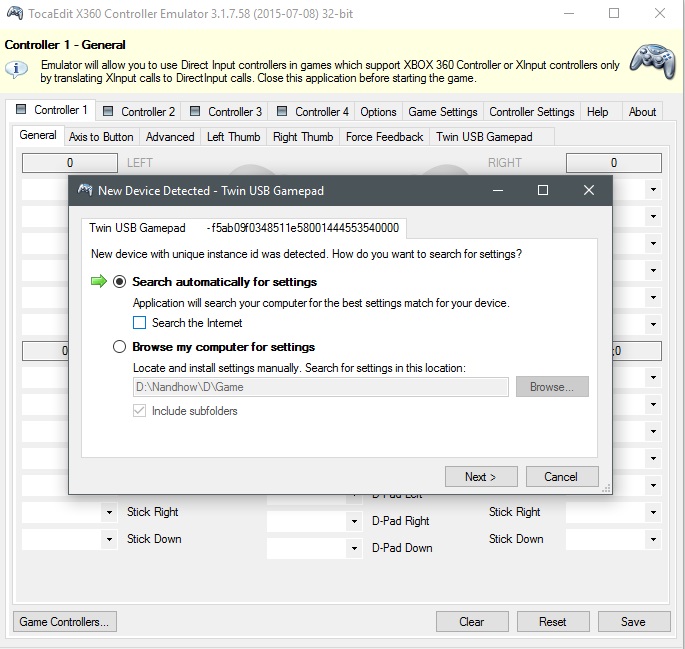This screenshot has width=685, height=649.
Task: Click the main window title controller icon
Action: pos(15,14)
